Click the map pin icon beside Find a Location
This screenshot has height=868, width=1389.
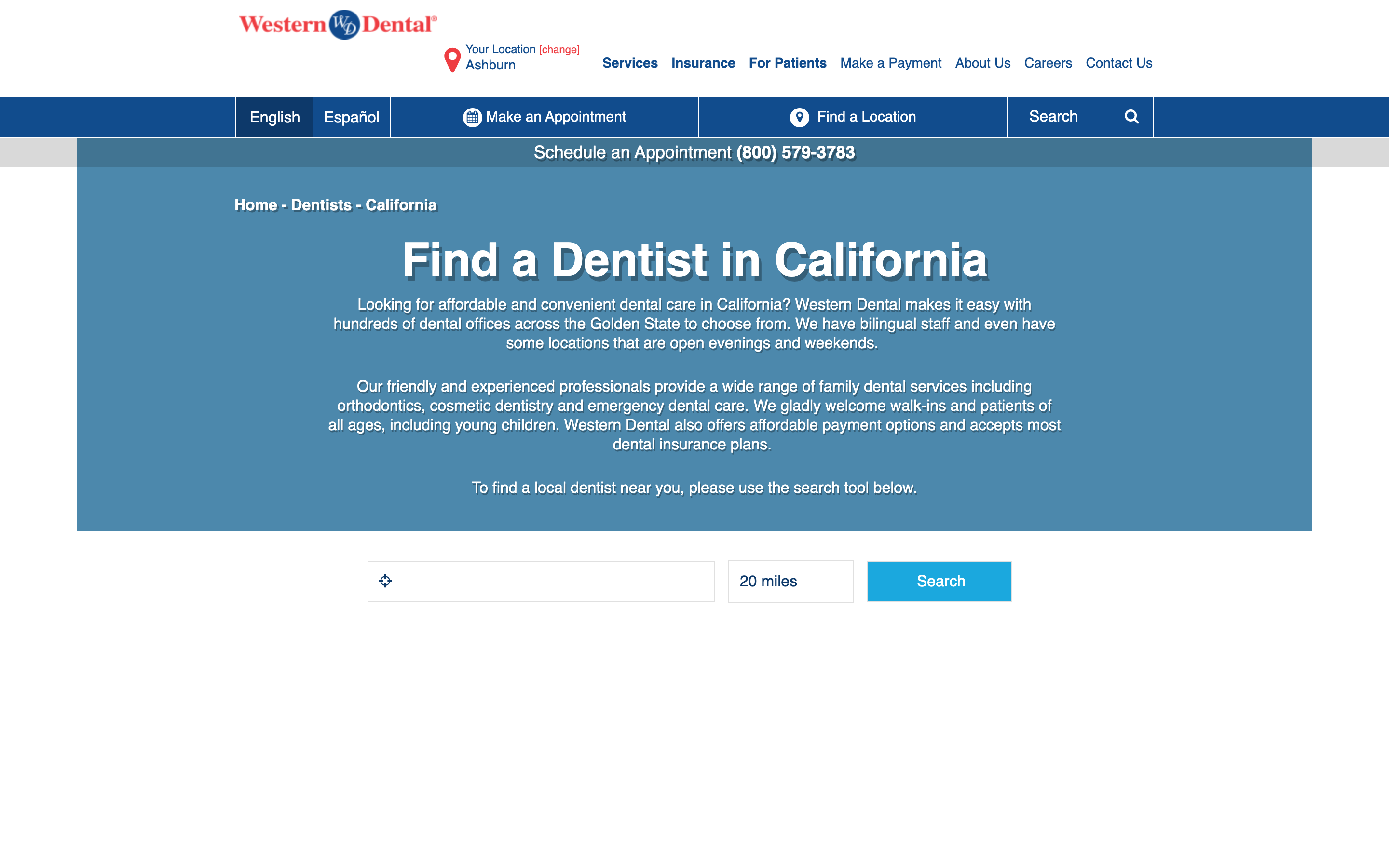pos(799,117)
